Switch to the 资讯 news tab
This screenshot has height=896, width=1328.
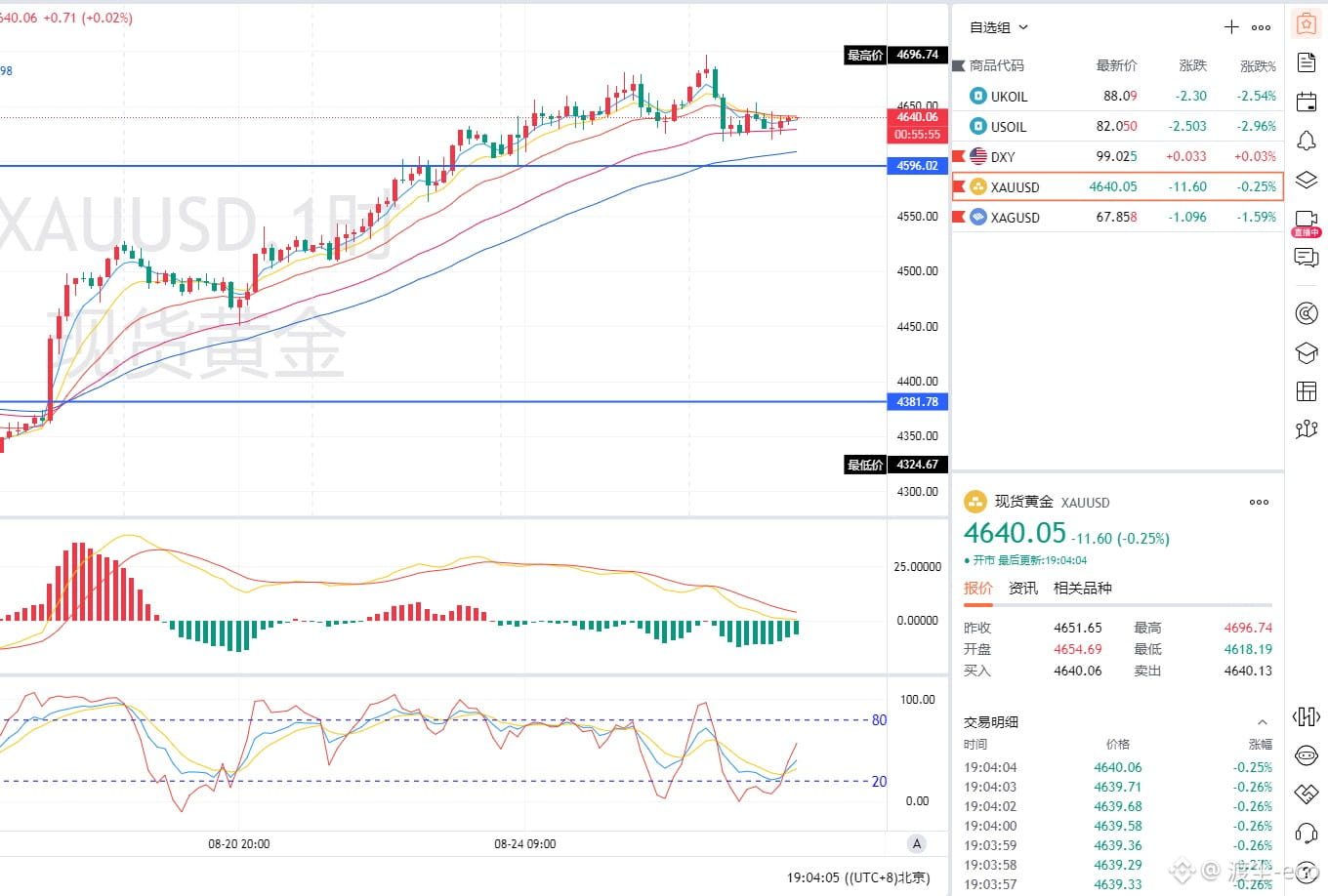tap(1022, 588)
